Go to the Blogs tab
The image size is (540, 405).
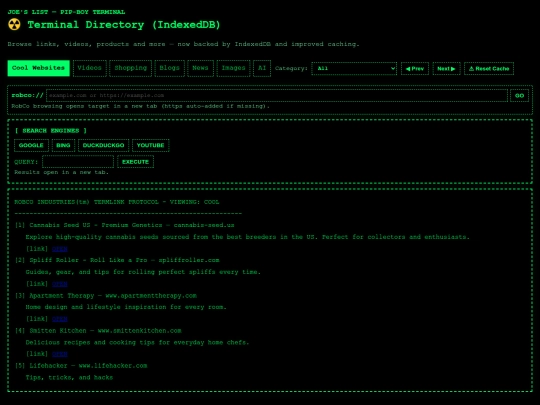click(x=169, y=68)
